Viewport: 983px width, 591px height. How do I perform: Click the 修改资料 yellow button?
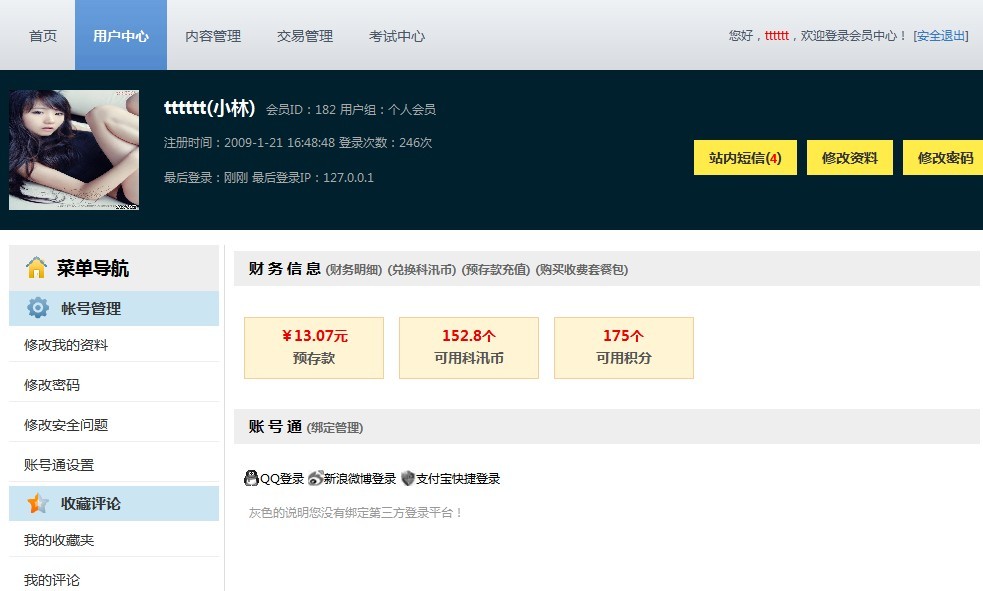849,157
